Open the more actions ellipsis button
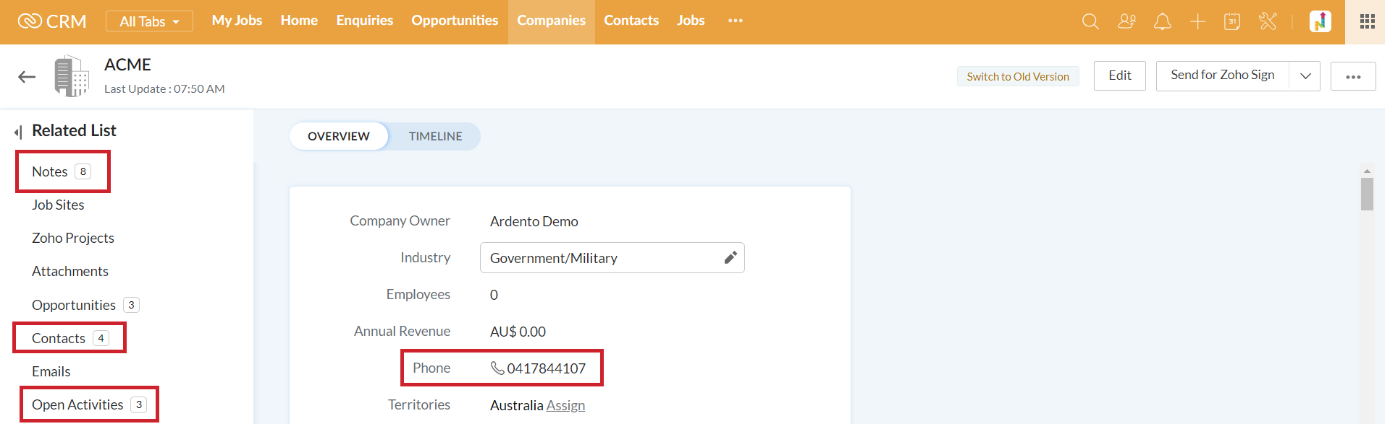 point(1354,77)
